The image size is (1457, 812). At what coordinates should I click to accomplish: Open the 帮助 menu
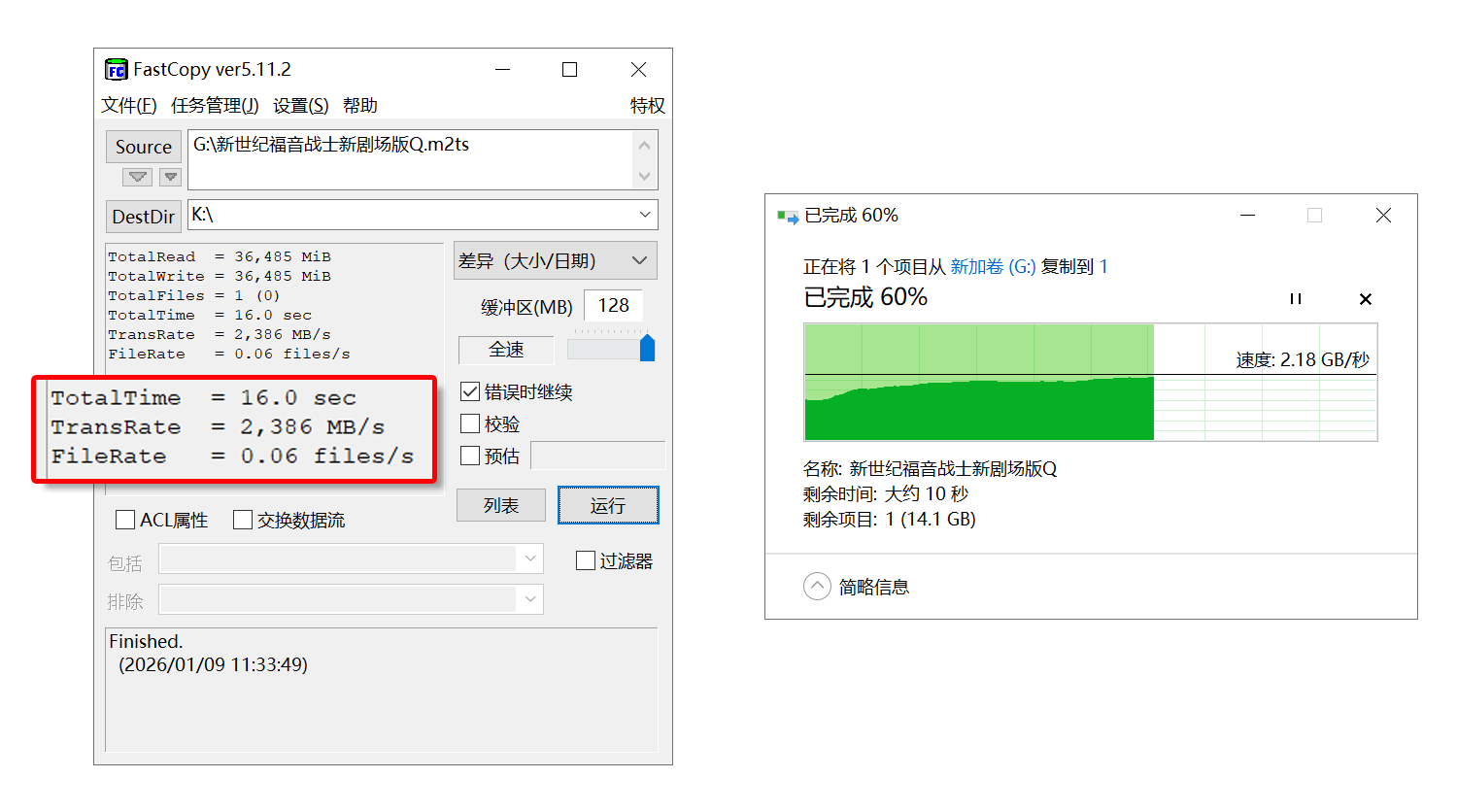click(360, 105)
